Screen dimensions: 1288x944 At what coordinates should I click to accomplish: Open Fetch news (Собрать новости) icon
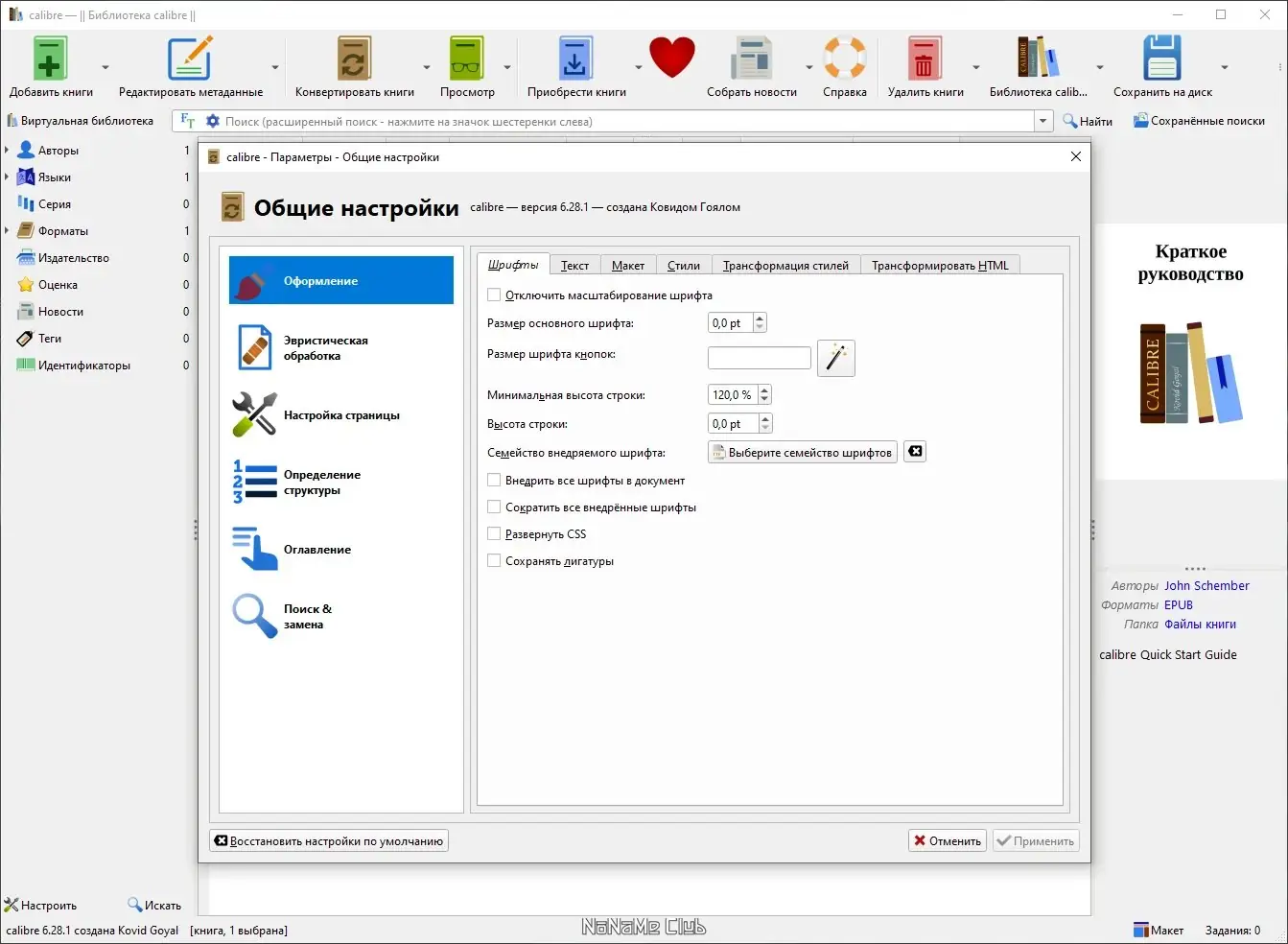click(752, 59)
